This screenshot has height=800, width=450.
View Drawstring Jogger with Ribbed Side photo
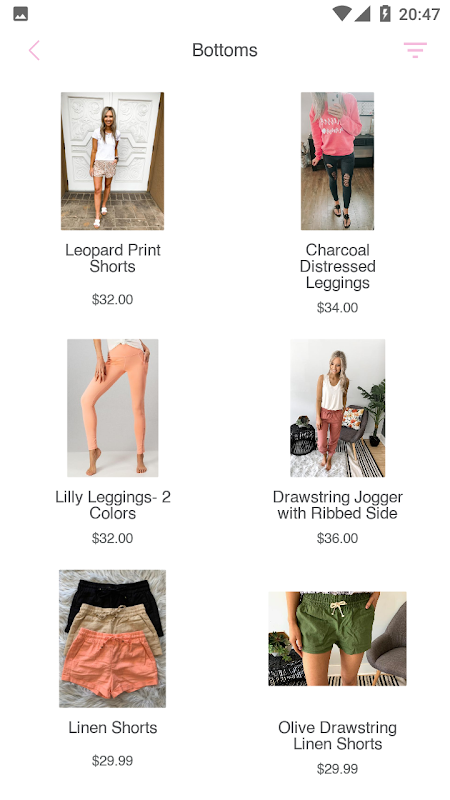(x=337, y=408)
